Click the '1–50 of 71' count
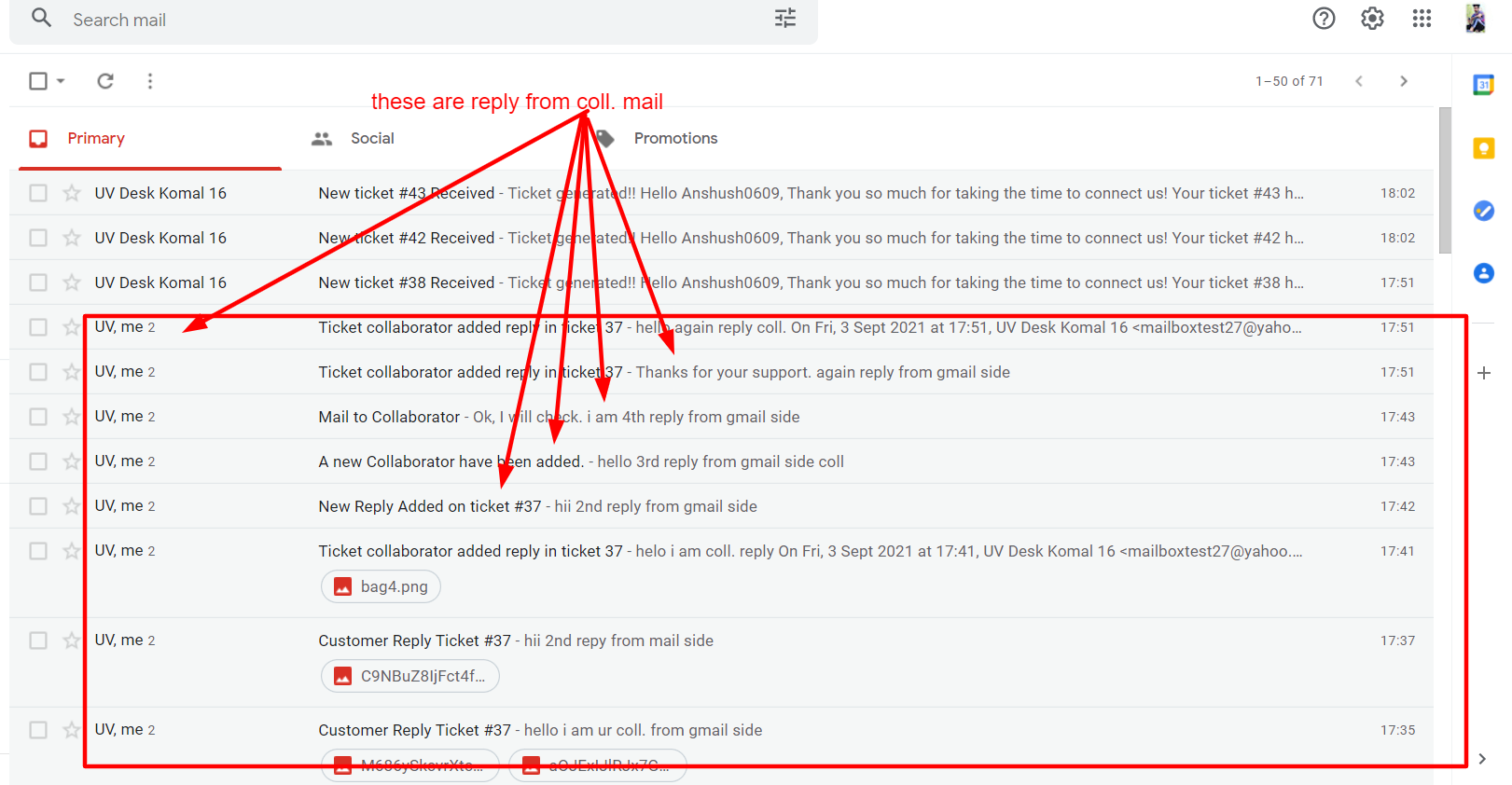1512x785 pixels. tap(1289, 81)
